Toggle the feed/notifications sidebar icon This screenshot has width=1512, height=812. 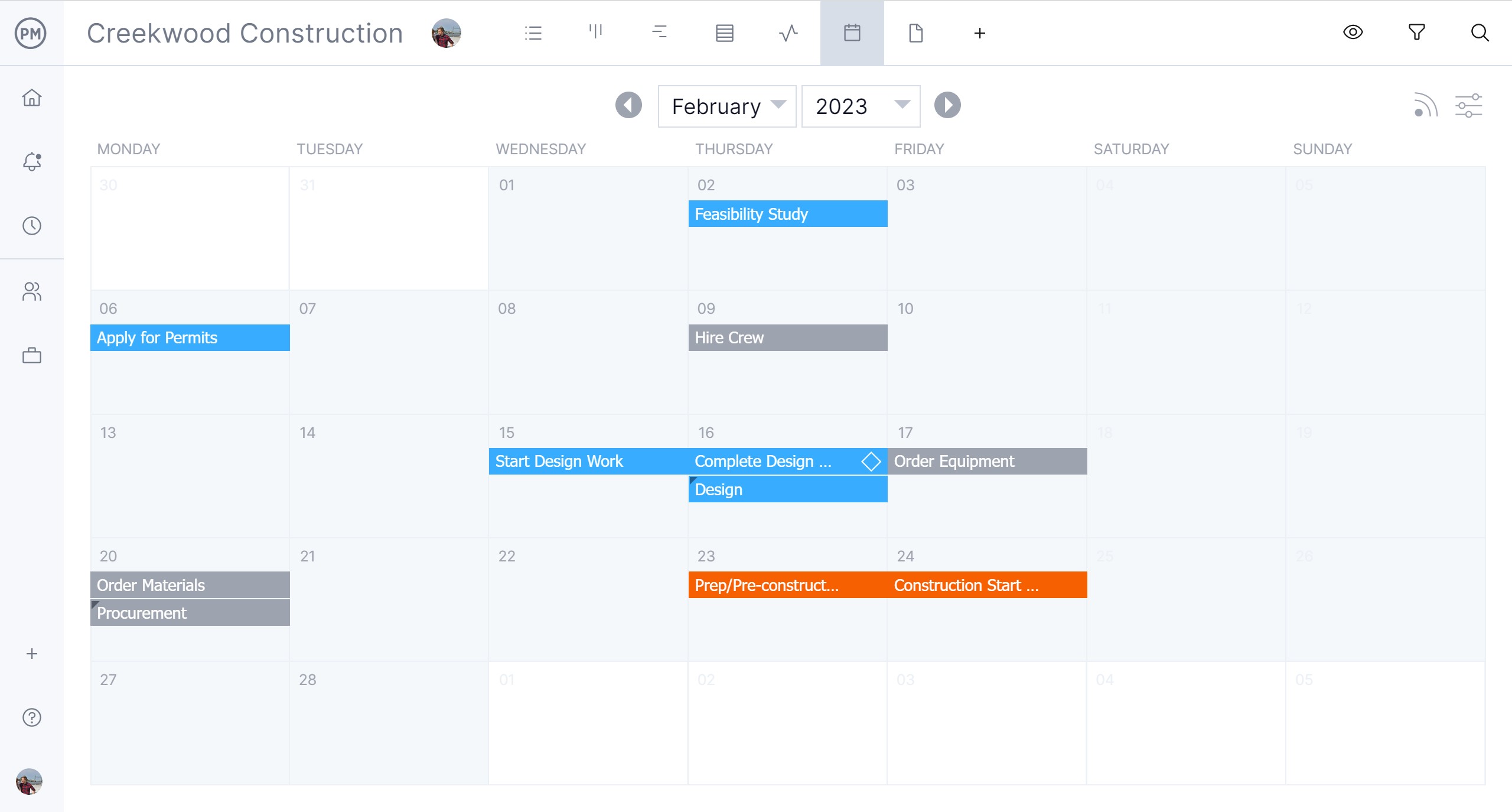[32, 163]
